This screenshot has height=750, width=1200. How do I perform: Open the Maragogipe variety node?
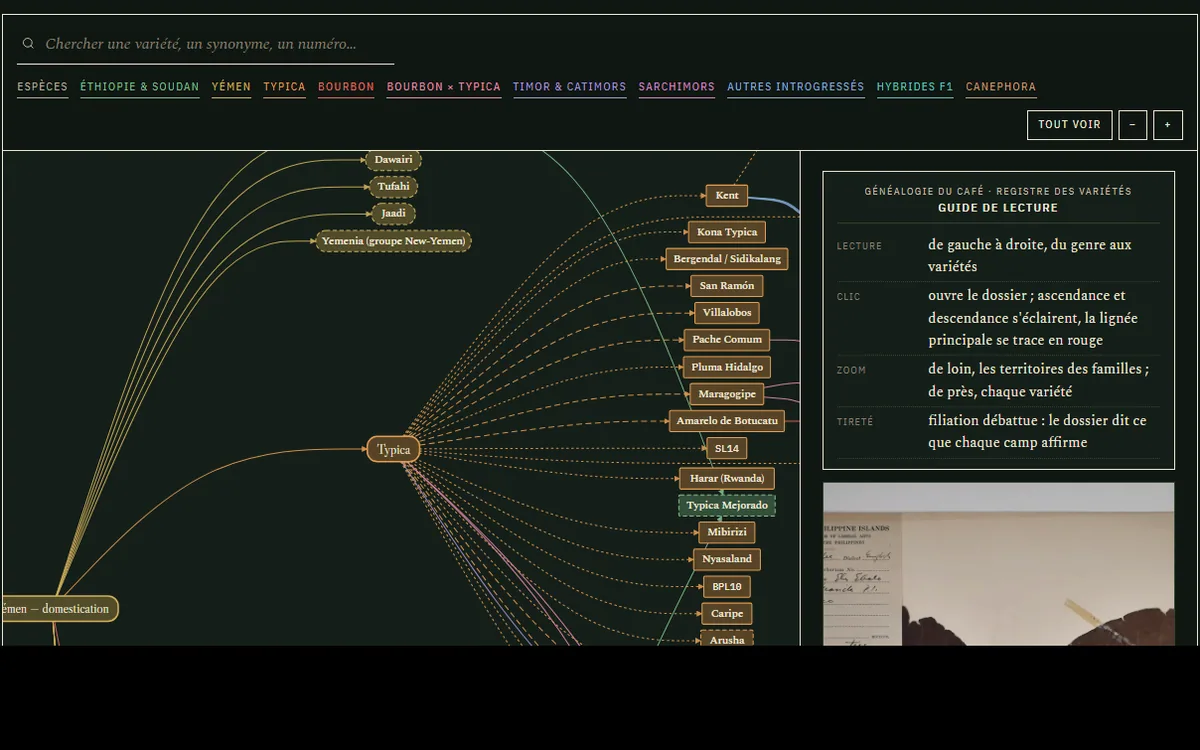click(x=727, y=394)
